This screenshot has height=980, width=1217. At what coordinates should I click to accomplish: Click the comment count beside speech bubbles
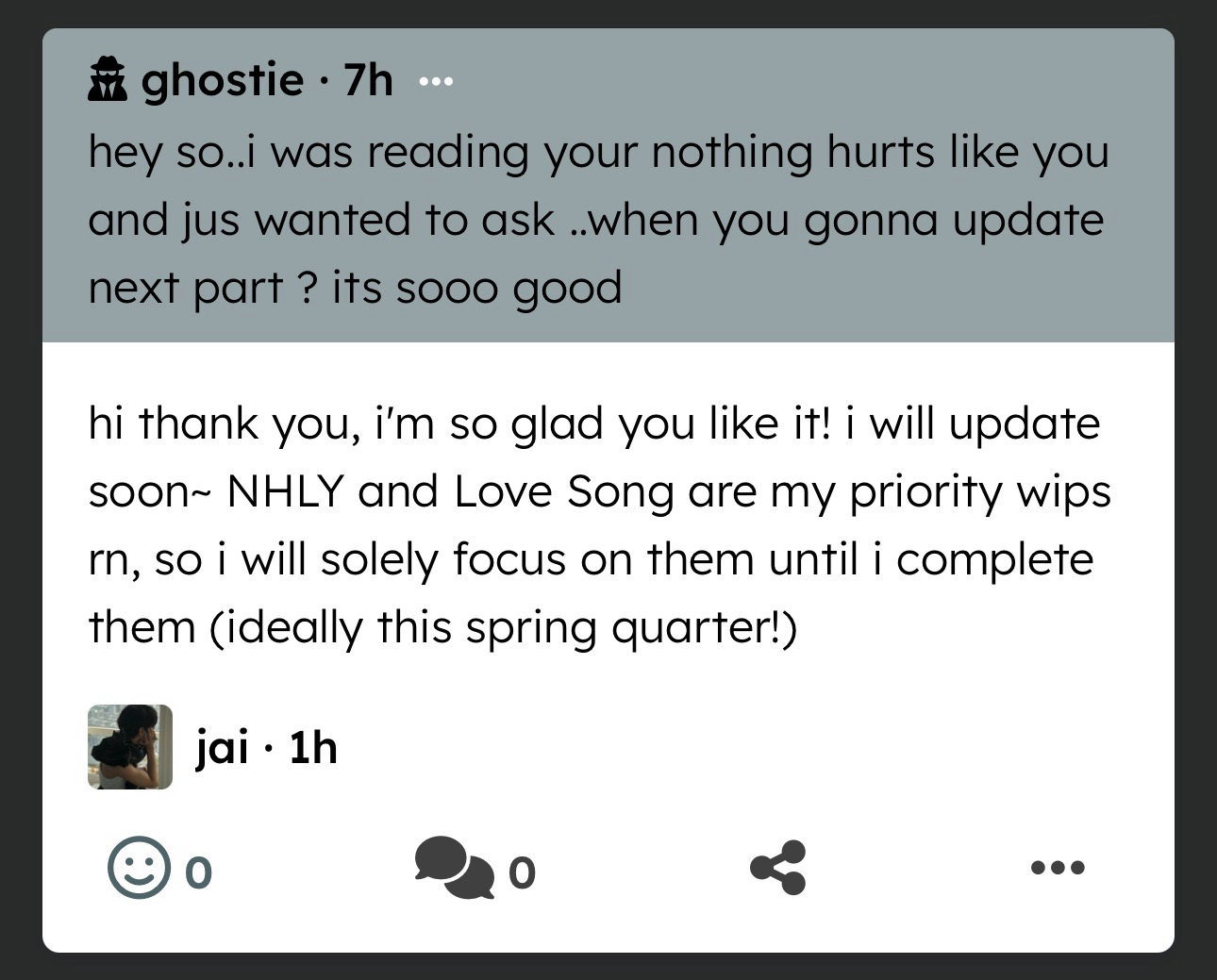coord(522,872)
